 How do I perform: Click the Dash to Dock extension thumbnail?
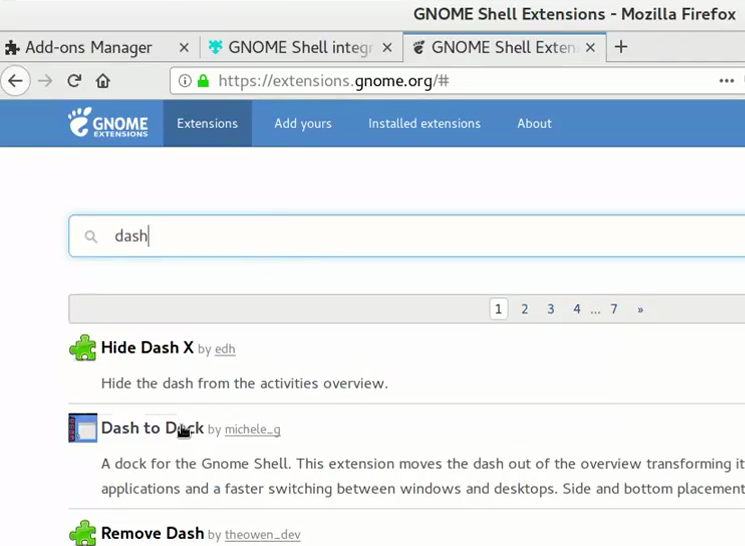[83, 428]
